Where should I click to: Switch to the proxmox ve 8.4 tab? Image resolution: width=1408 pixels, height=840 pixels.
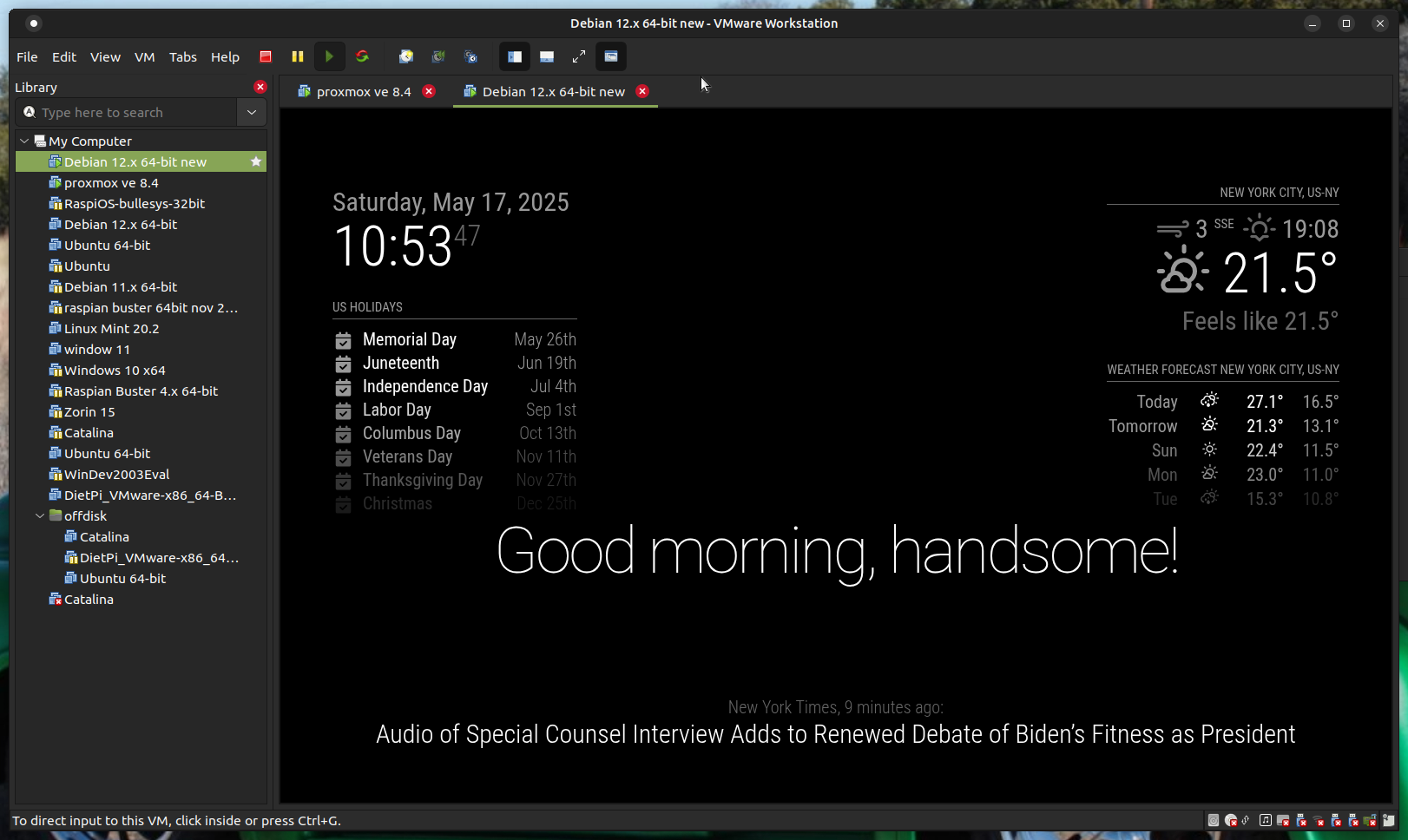pyautogui.click(x=363, y=91)
